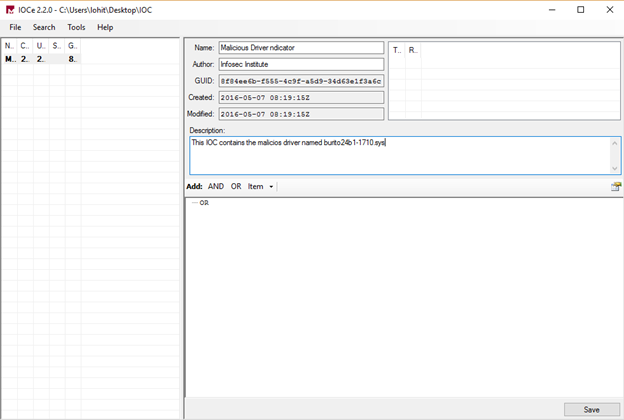Click into the Author text field
The image size is (624, 420).
(300, 64)
